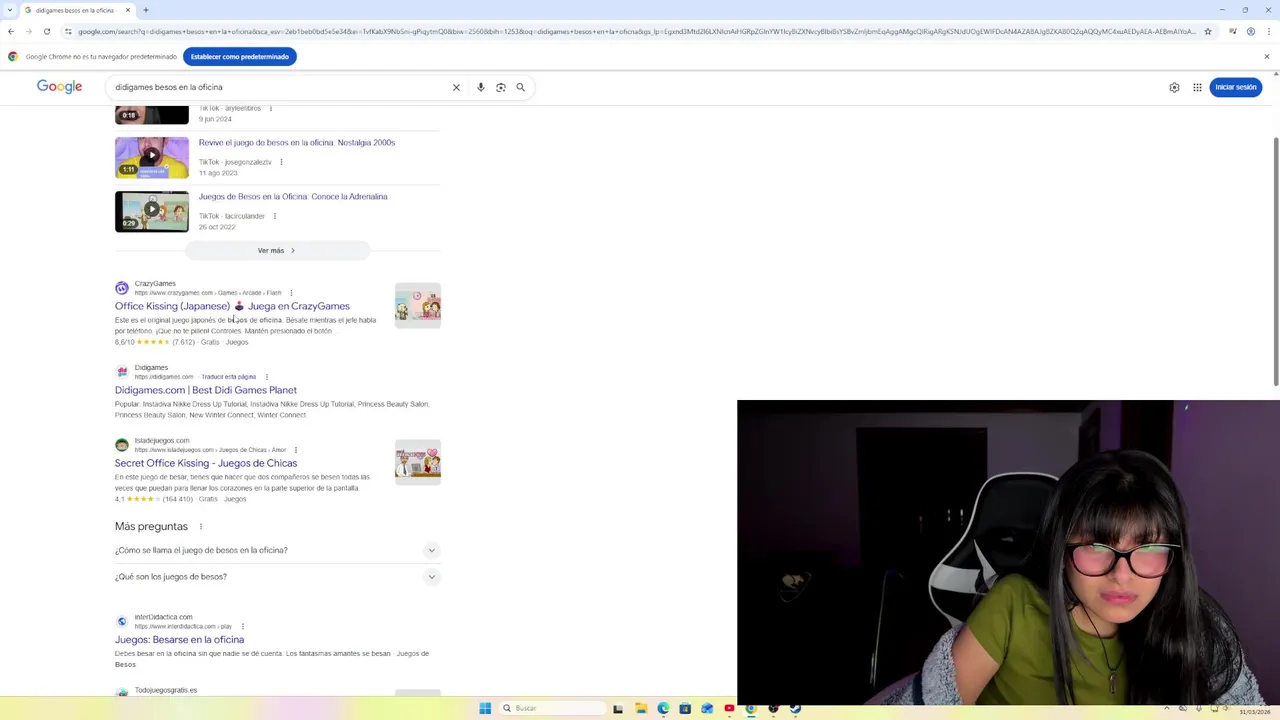Close the didigames besos en la oficina tab
The height and width of the screenshot is (720, 1280).
[128, 10]
